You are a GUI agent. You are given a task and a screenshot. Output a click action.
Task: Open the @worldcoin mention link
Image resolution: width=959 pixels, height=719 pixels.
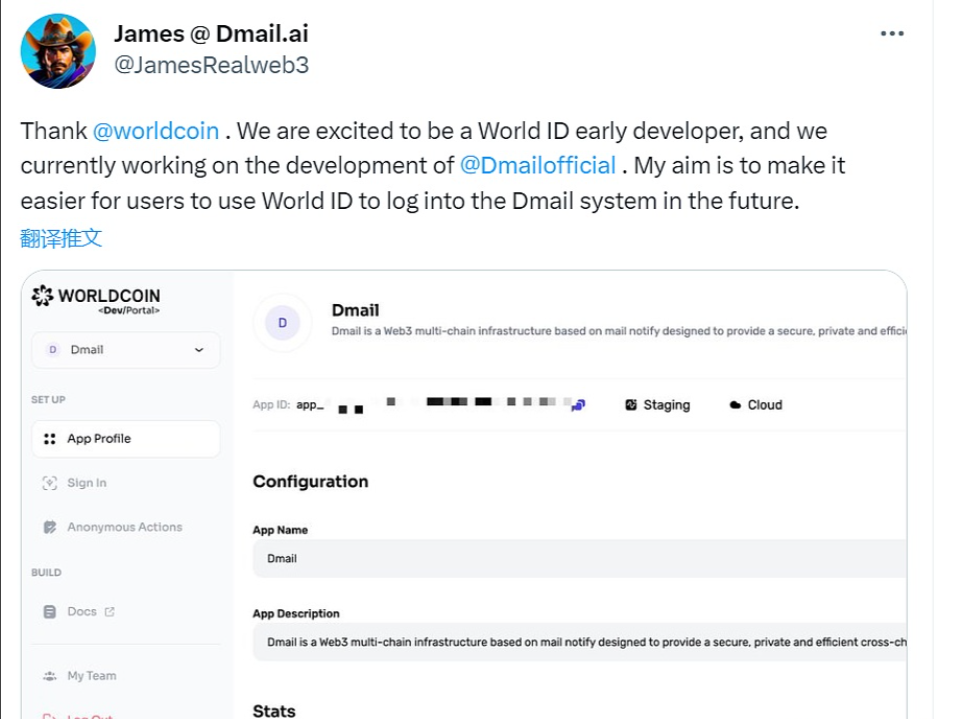155,131
